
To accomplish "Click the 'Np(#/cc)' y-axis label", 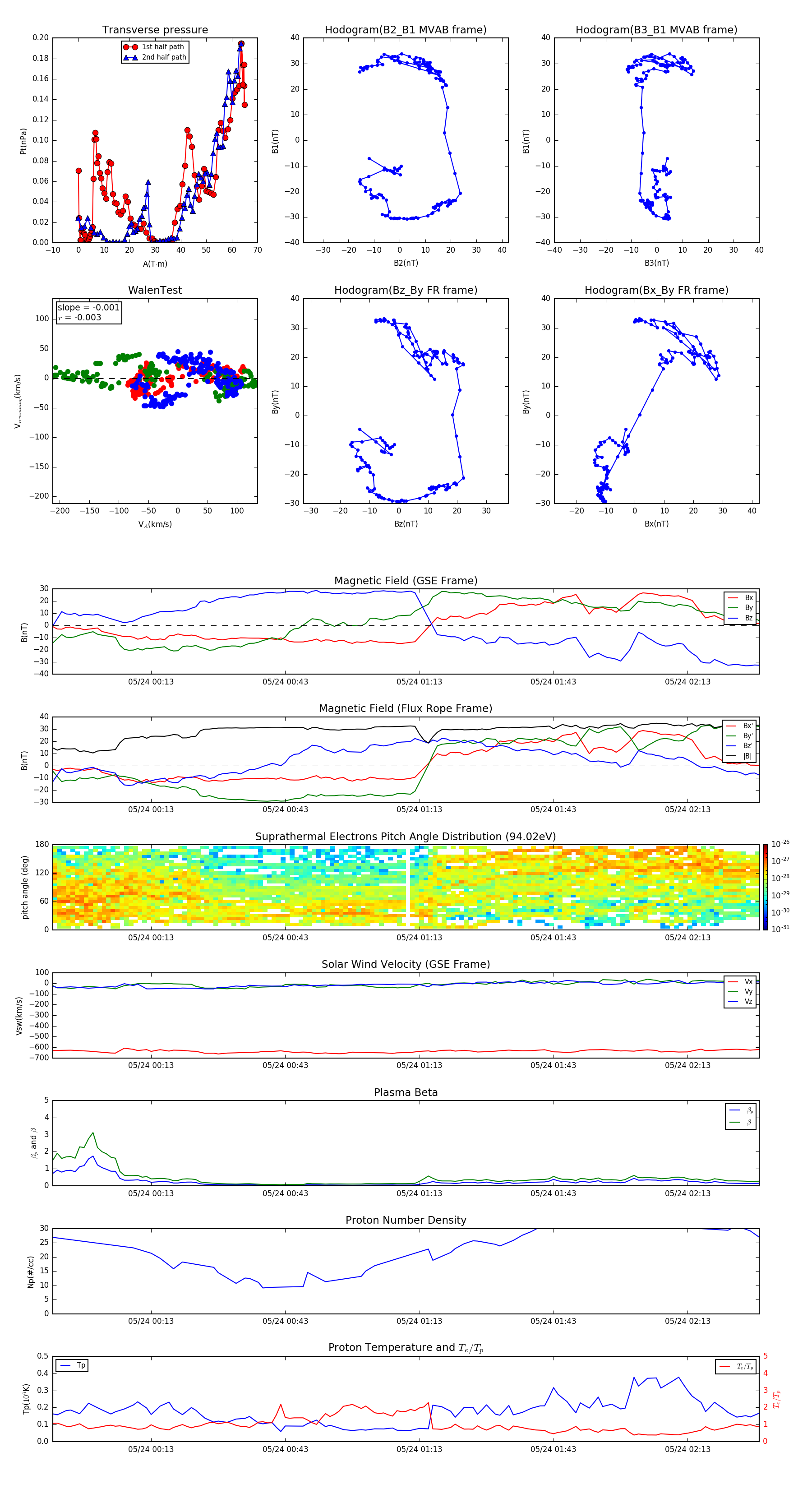I will coord(31,1271).
